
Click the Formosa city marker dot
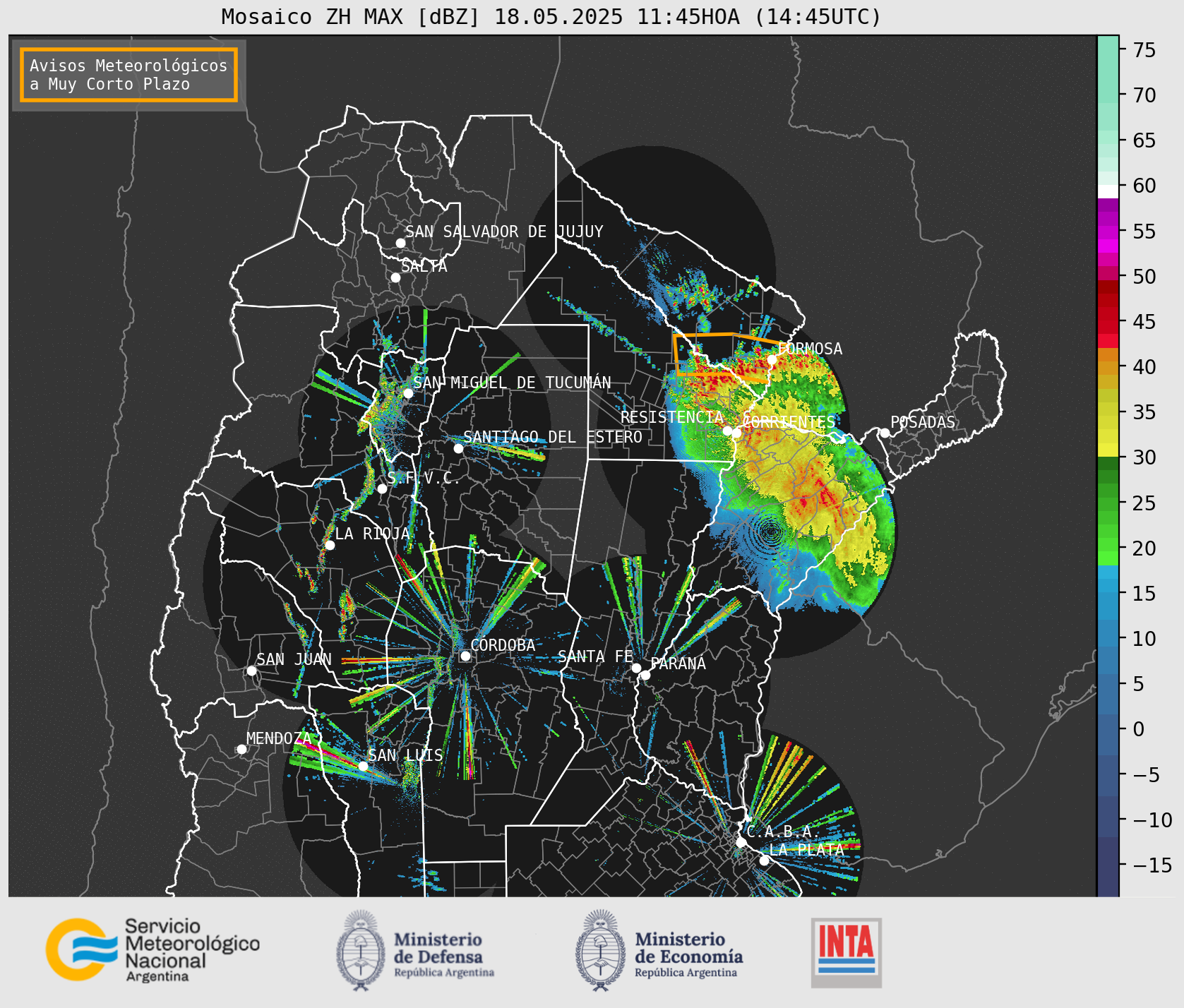(x=772, y=359)
